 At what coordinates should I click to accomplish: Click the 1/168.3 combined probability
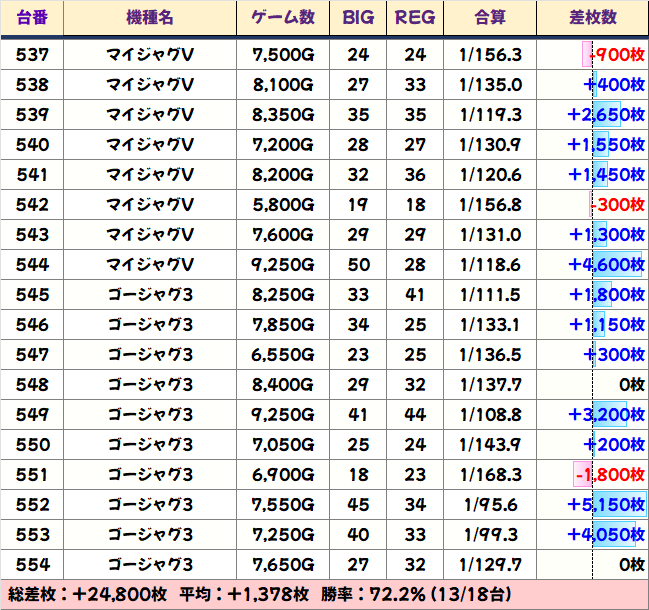[490, 475]
